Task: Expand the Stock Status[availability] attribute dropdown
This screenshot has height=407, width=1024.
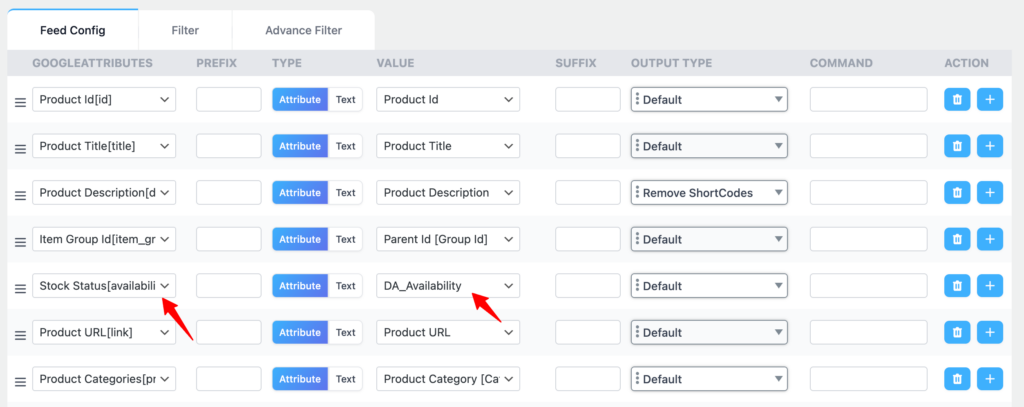Action: 104,286
